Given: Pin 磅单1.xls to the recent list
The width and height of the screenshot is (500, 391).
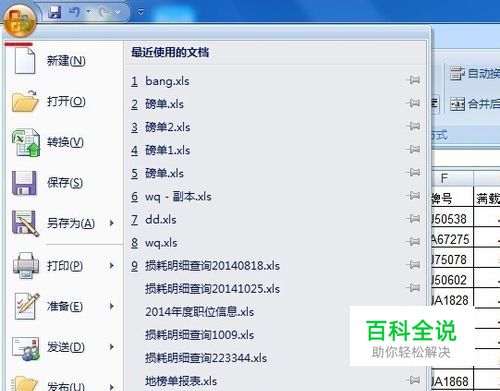Looking at the screenshot, I should [413, 149].
